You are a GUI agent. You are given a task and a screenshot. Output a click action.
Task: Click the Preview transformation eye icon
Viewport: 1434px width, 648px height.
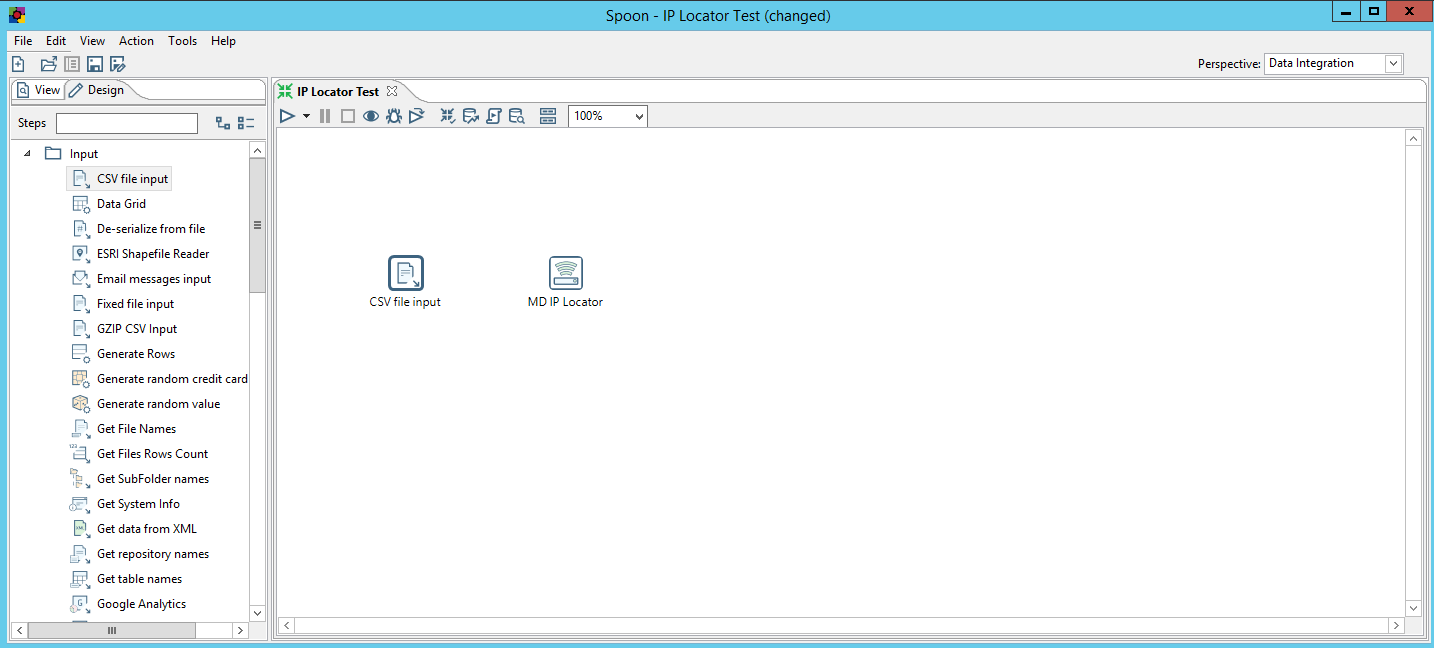370,116
